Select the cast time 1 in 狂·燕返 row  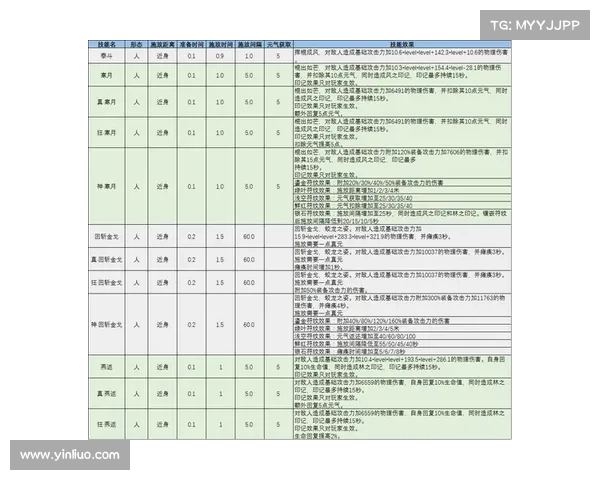point(220,424)
